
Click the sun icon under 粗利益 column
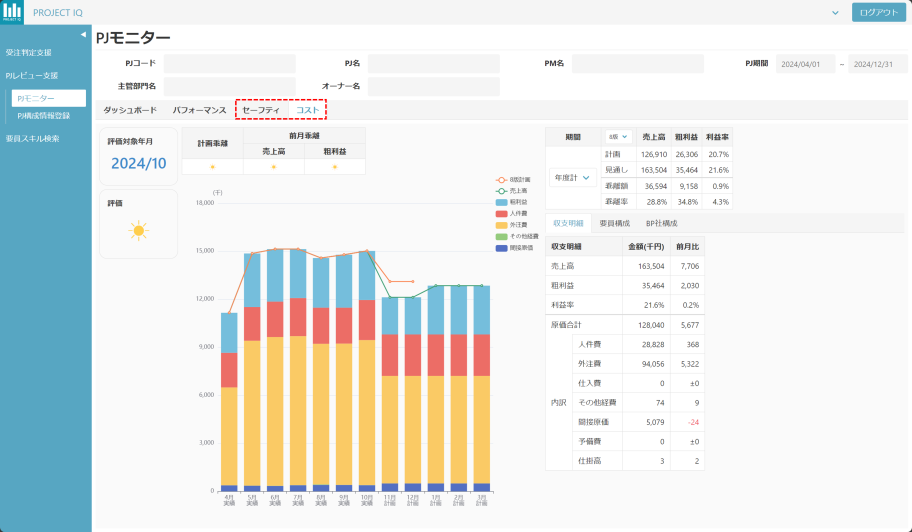click(x=334, y=167)
